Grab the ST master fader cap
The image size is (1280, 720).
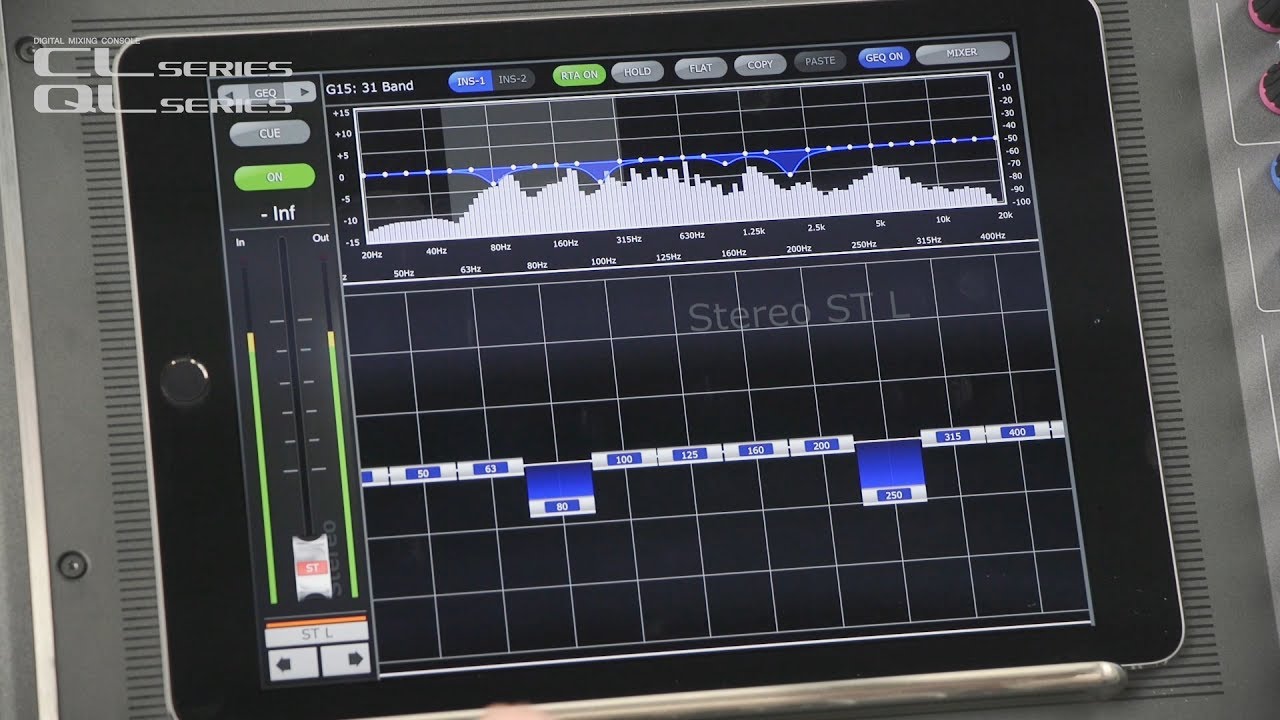312,567
